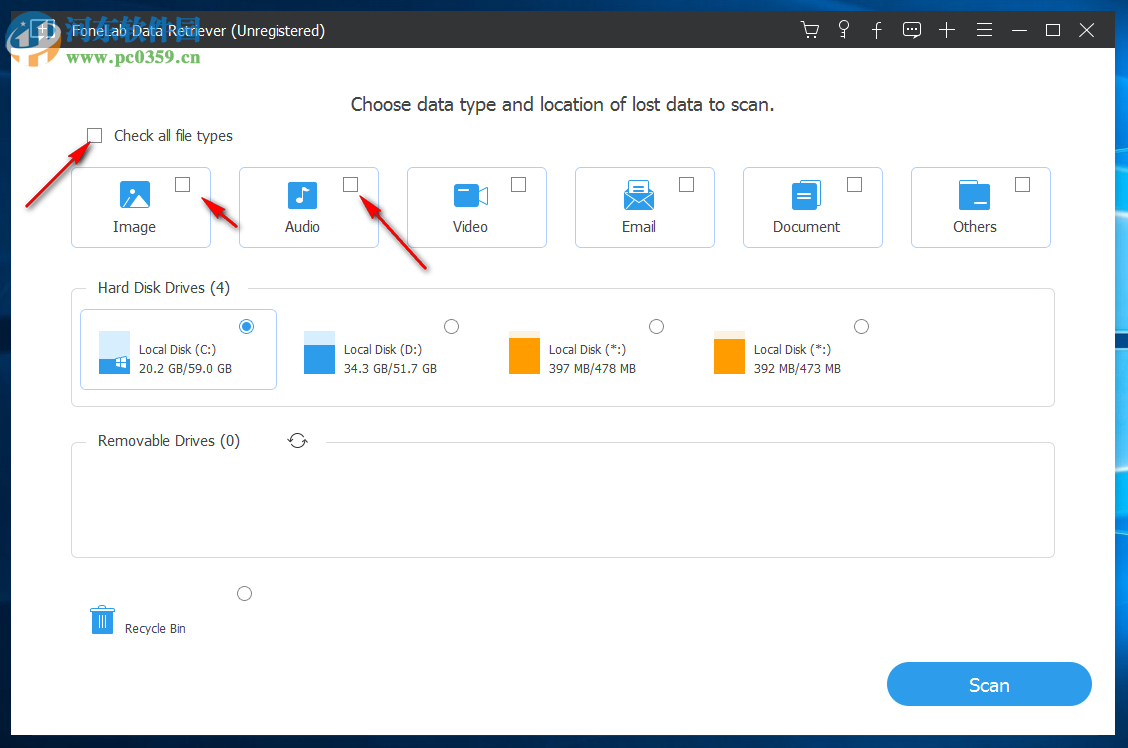Select the Others data type card
Screen dimensions: 1128x748
click(980, 207)
